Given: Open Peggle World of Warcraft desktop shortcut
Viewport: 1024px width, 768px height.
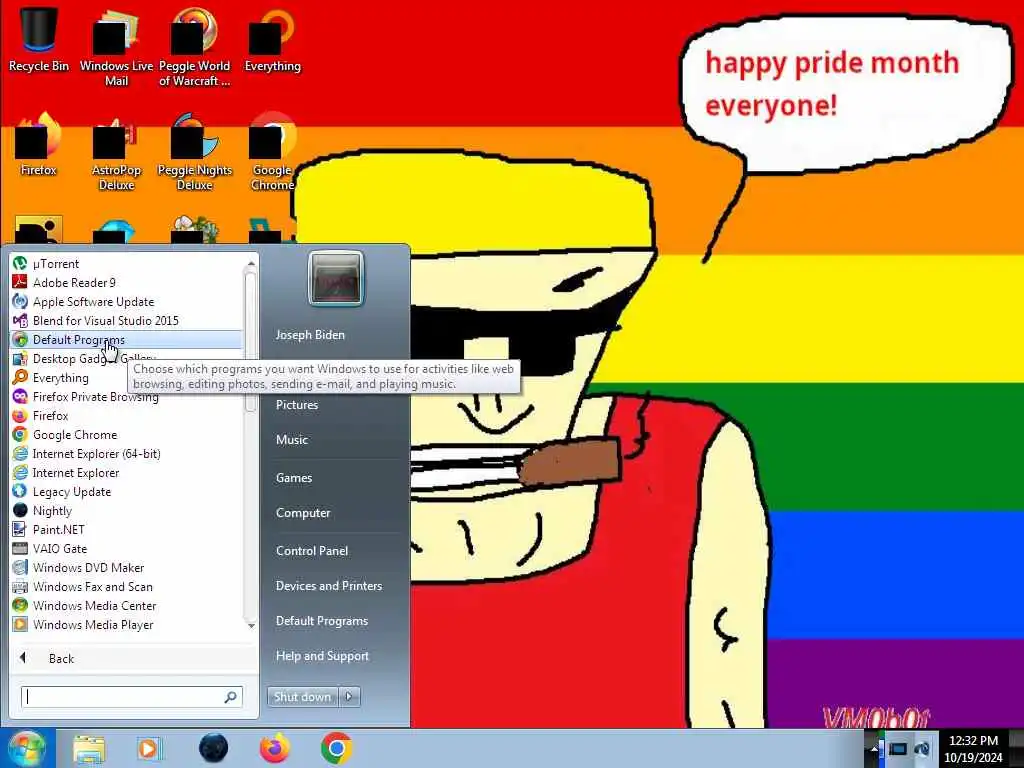Looking at the screenshot, I should pos(195,47).
